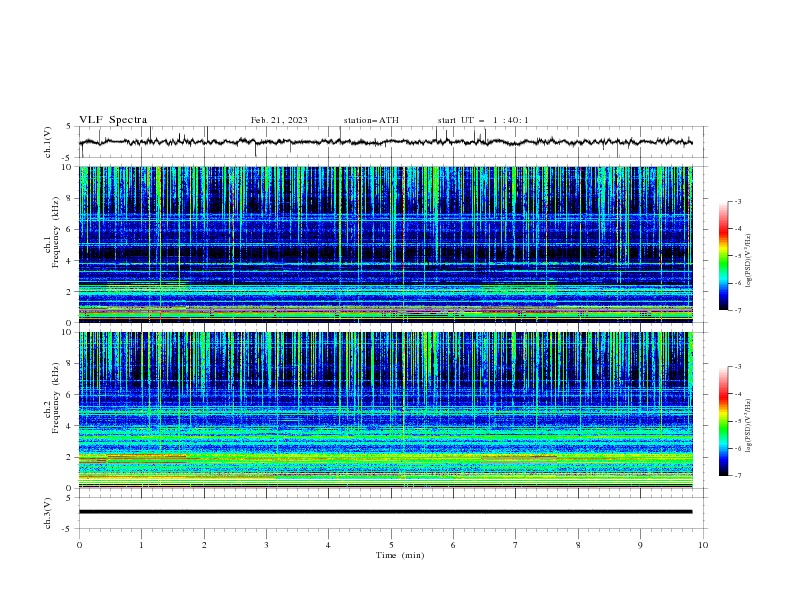The height and width of the screenshot is (612, 792).
Task: Click the ch.1 spectrogram color bar
Action: [x=724, y=256]
